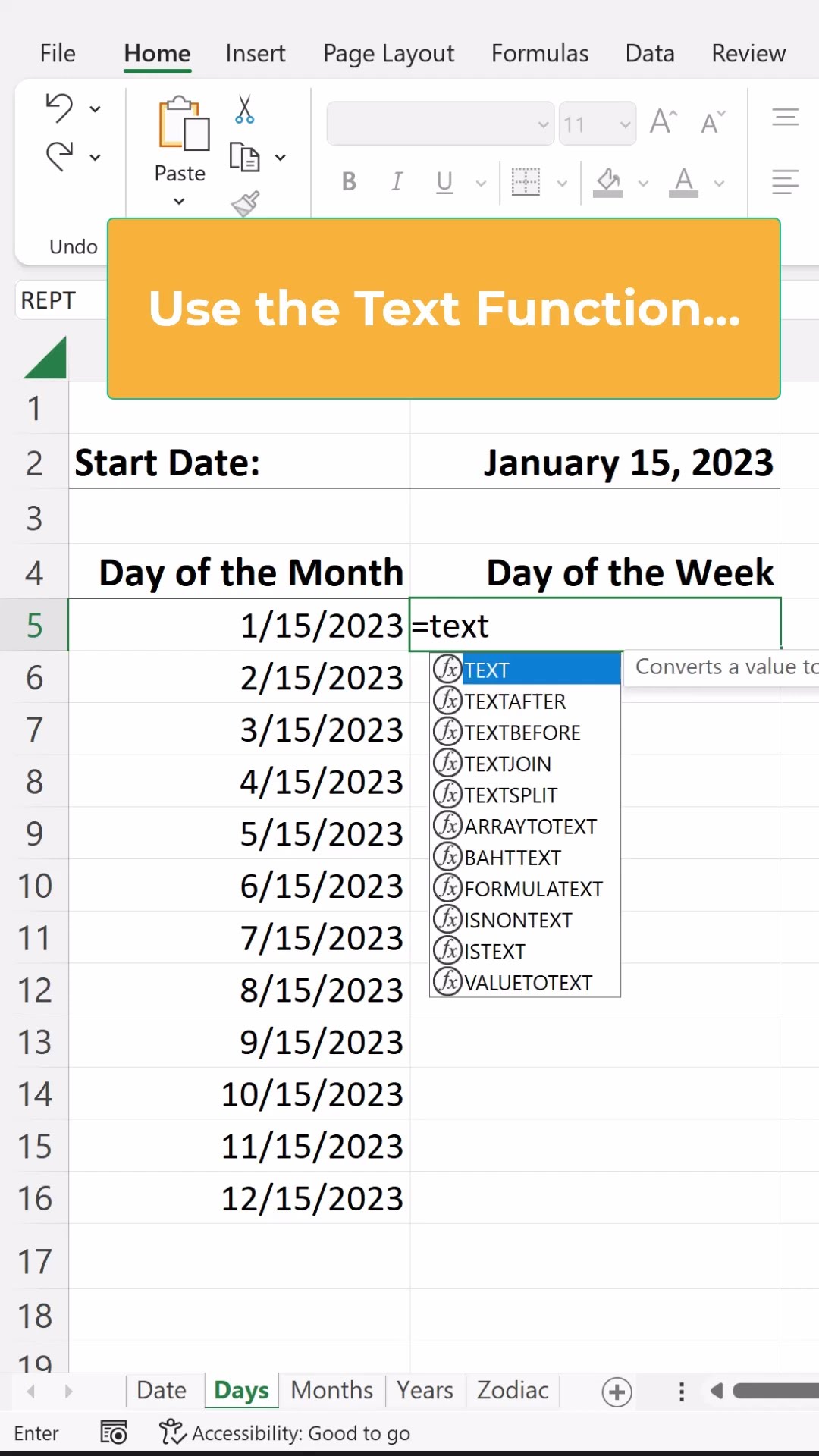Open the font name dropdown
The width and height of the screenshot is (819, 1456).
pos(543,124)
